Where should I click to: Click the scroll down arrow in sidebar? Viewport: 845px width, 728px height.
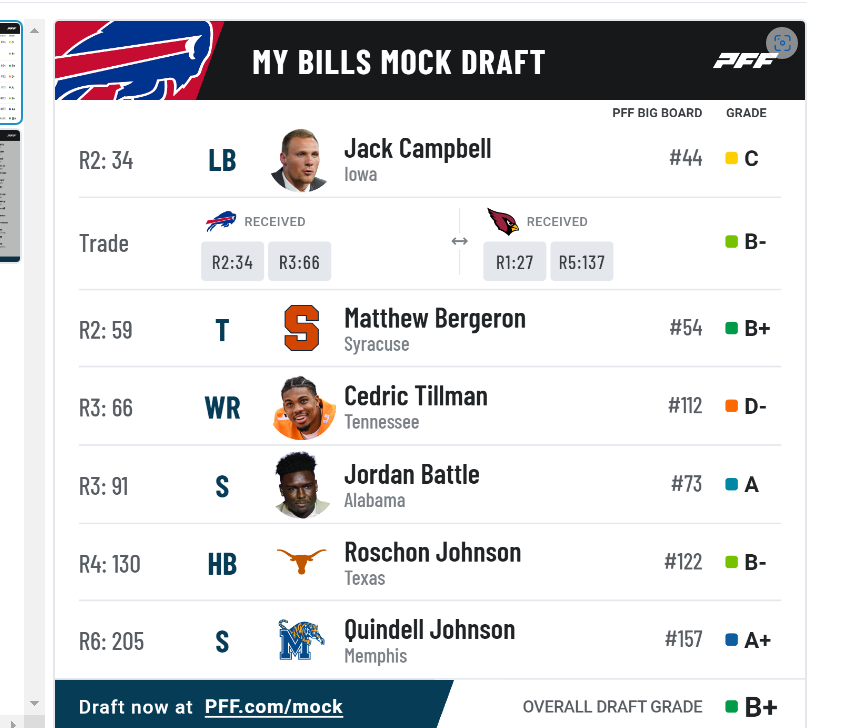coord(34,703)
